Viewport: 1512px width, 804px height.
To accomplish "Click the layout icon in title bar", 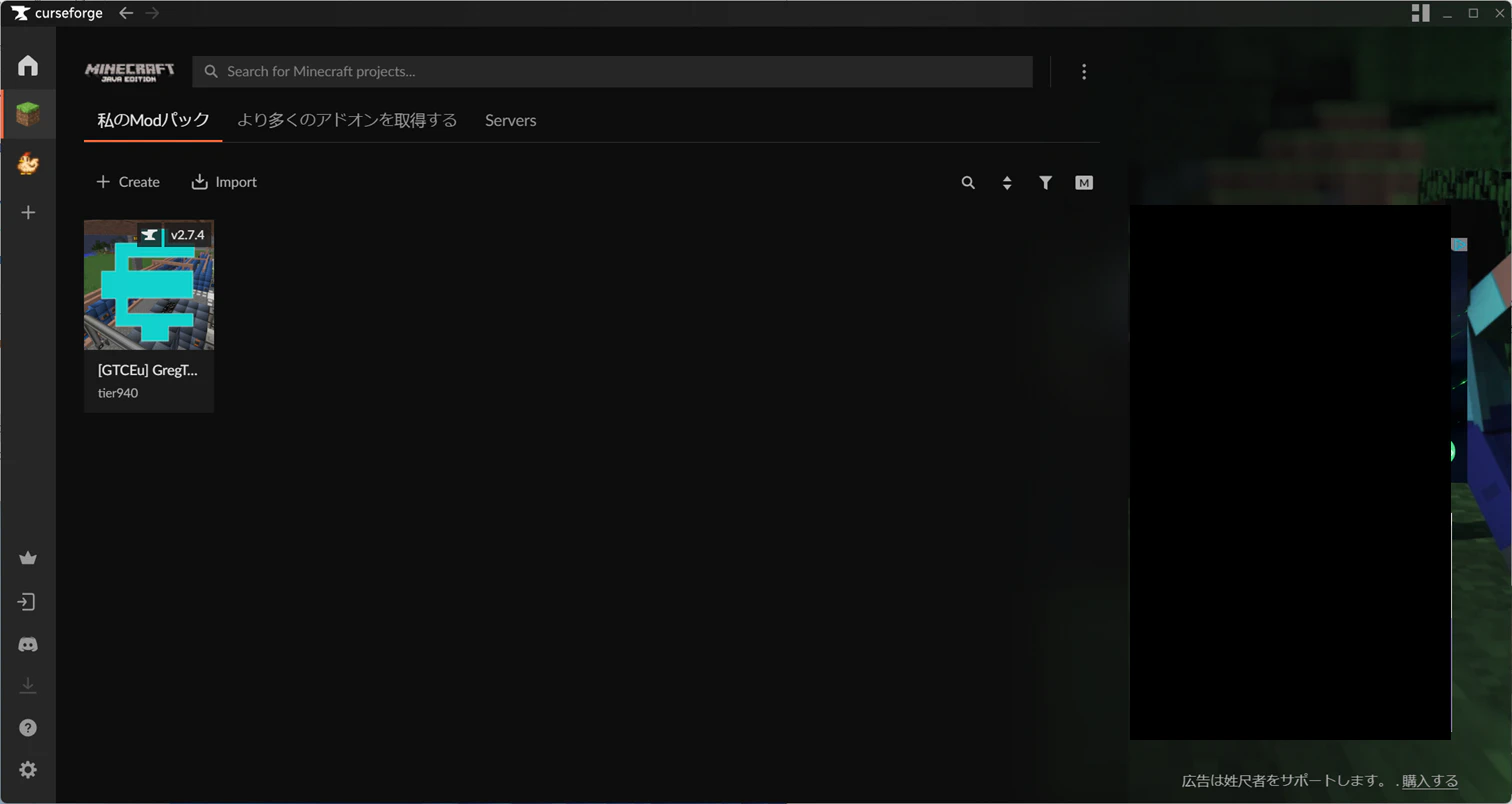I will tap(1420, 13).
